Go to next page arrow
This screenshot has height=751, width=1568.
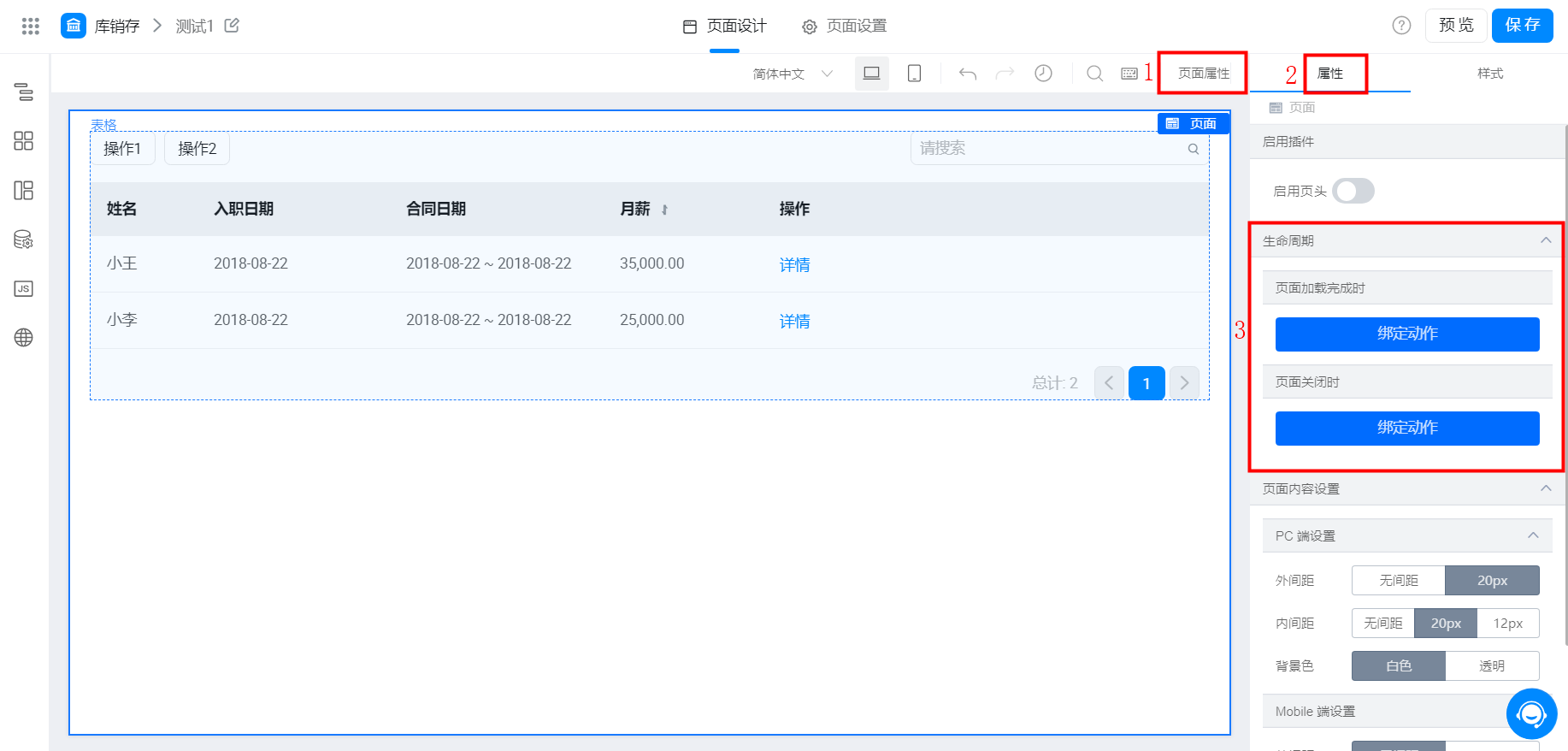click(1184, 383)
